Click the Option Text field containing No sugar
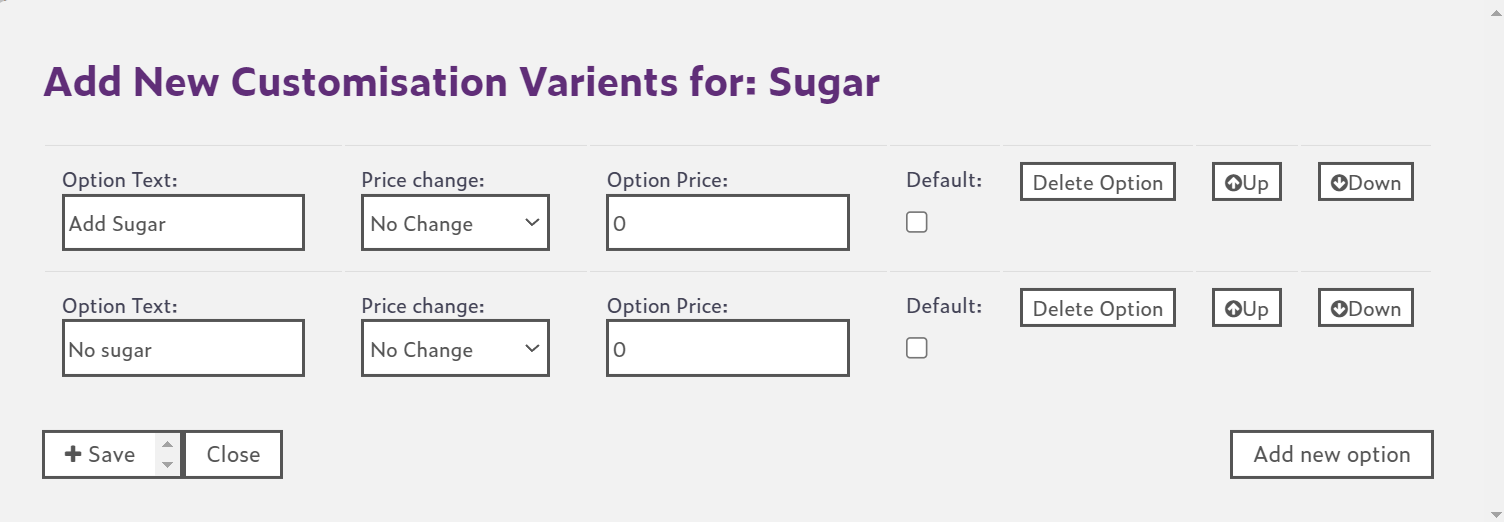 (x=183, y=349)
